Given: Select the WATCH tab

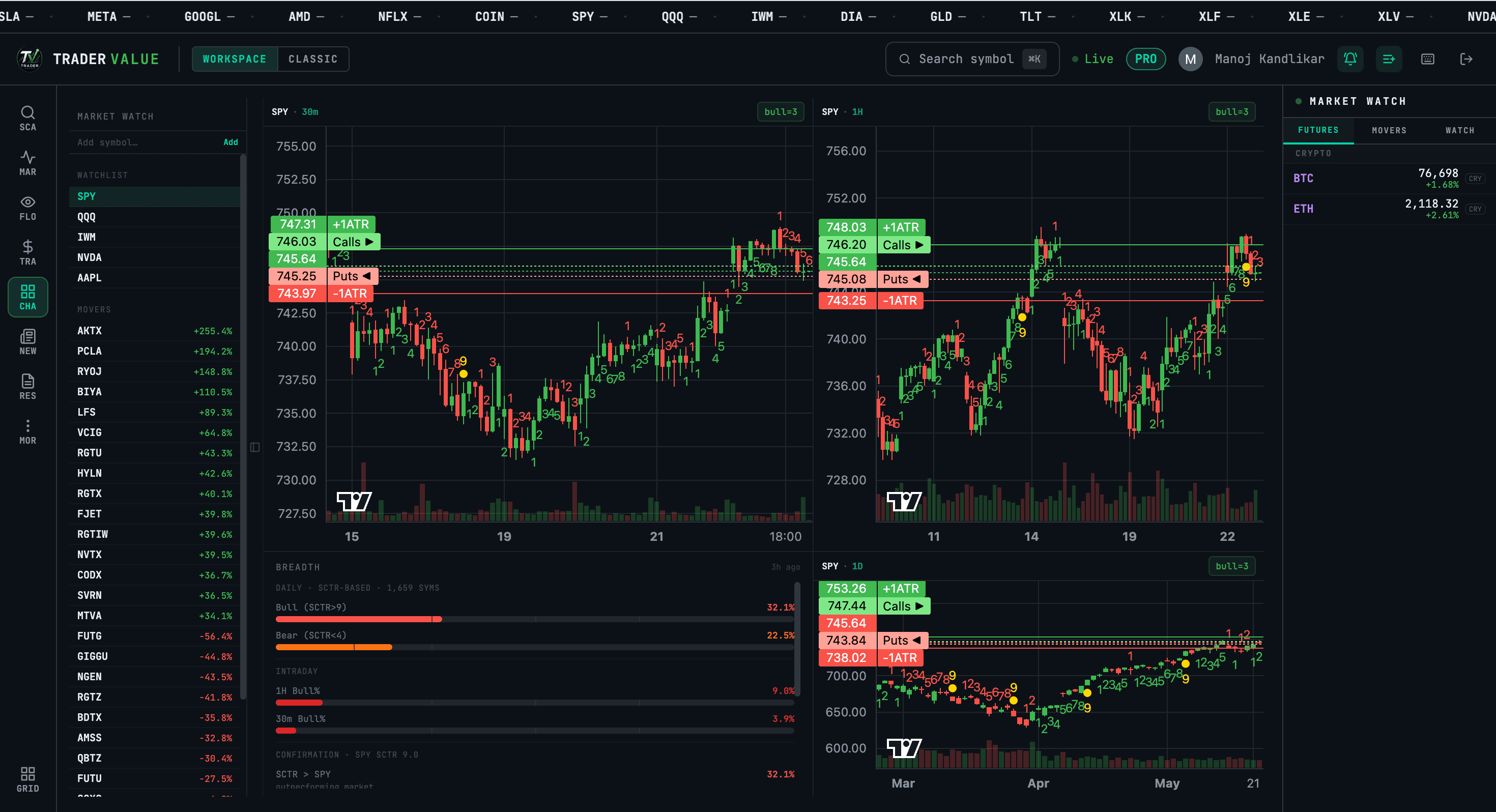Looking at the screenshot, I should [x=1459, y=130].
